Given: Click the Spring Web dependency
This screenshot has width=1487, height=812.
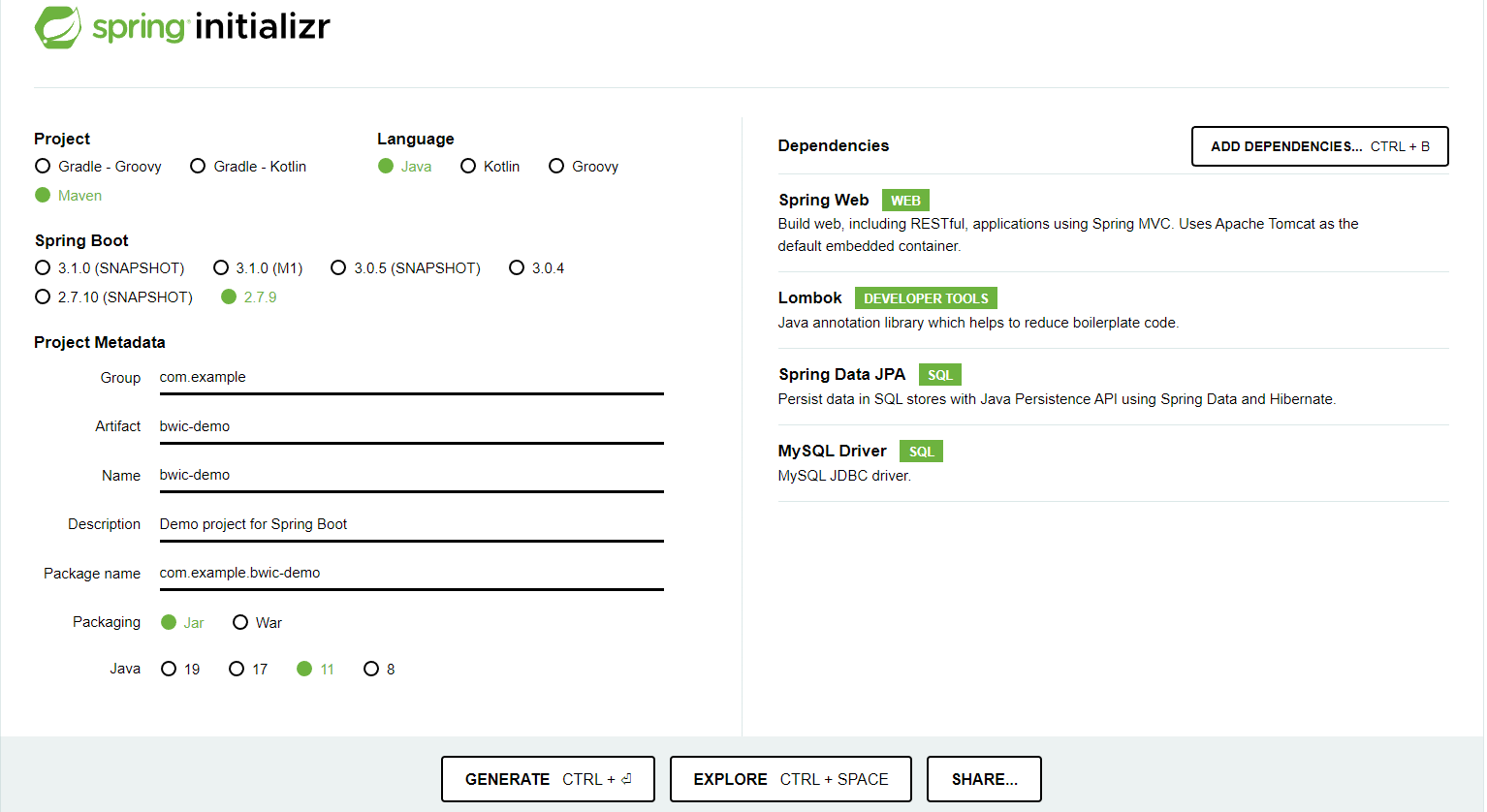Looking at the screenshot, I should pyautogui.click(x=1113, y=223).
